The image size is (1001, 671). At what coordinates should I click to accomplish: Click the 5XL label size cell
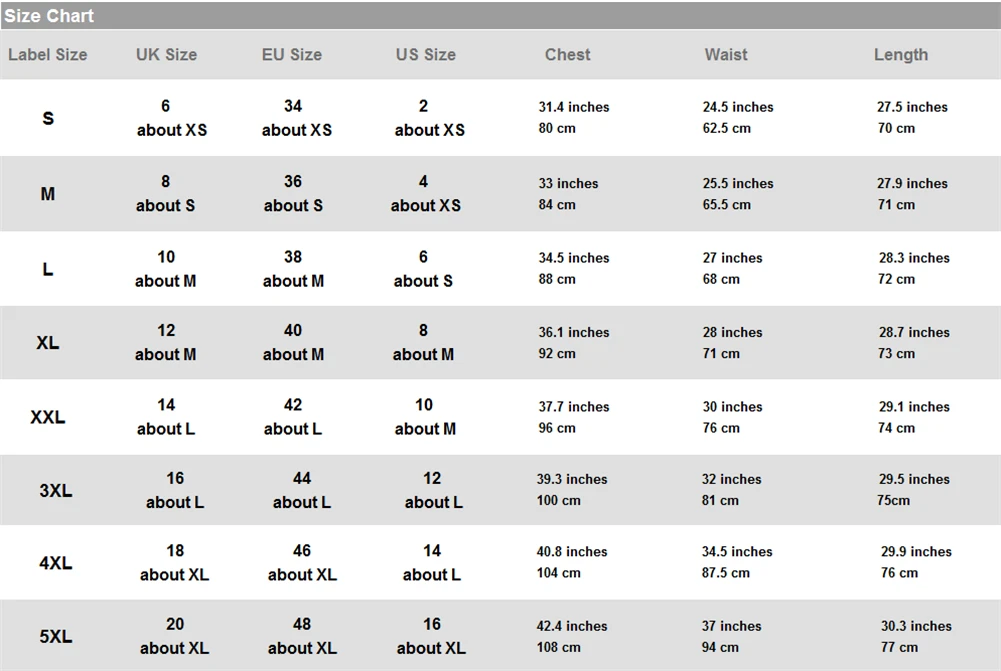[x=56, y=637]
